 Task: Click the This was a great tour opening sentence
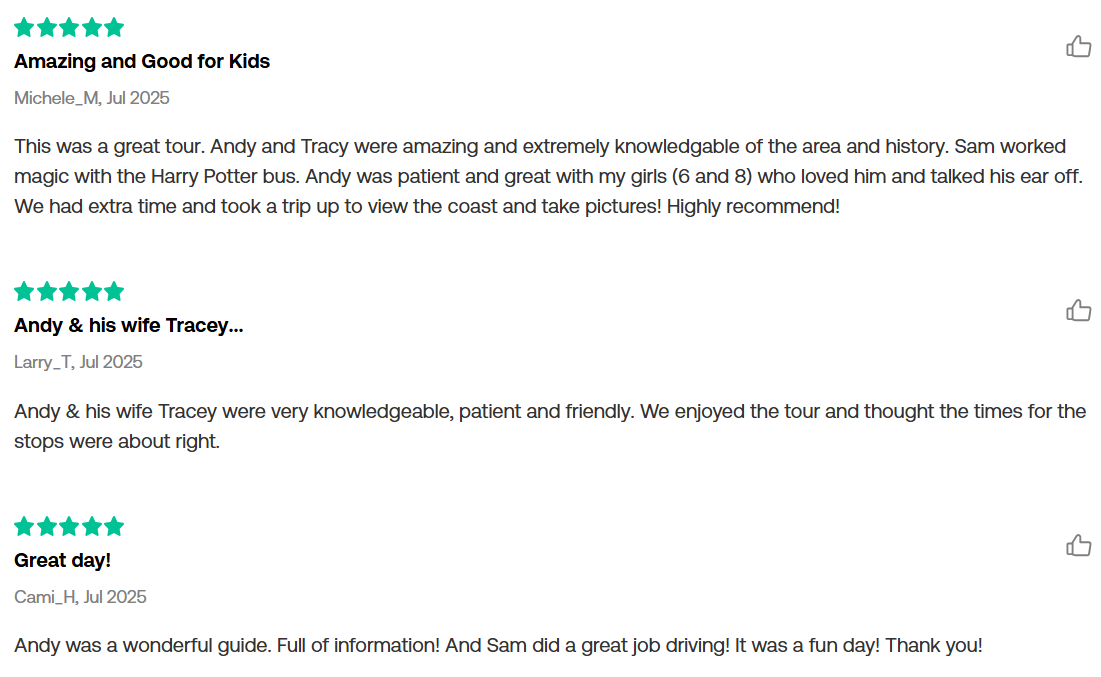(x=110, y=146)
